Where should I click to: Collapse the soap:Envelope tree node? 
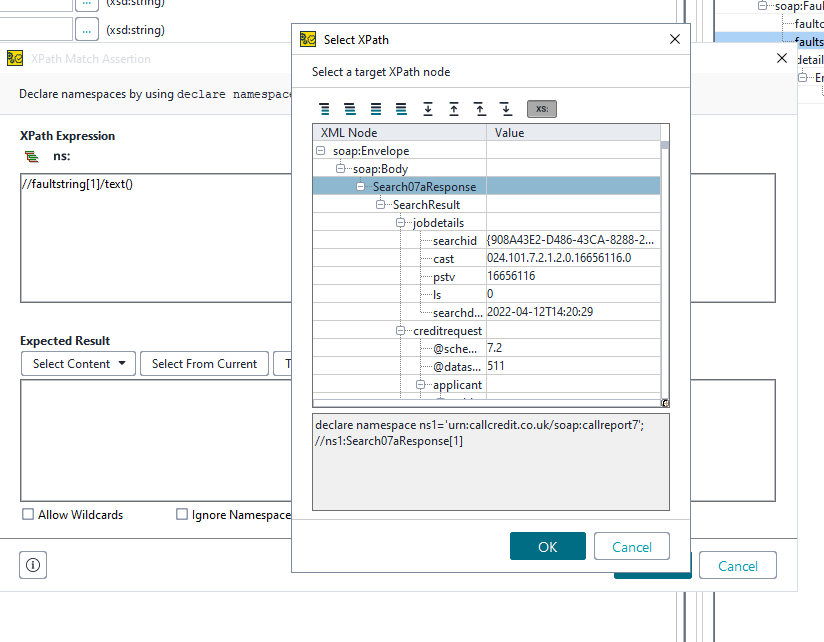[321, 151]
